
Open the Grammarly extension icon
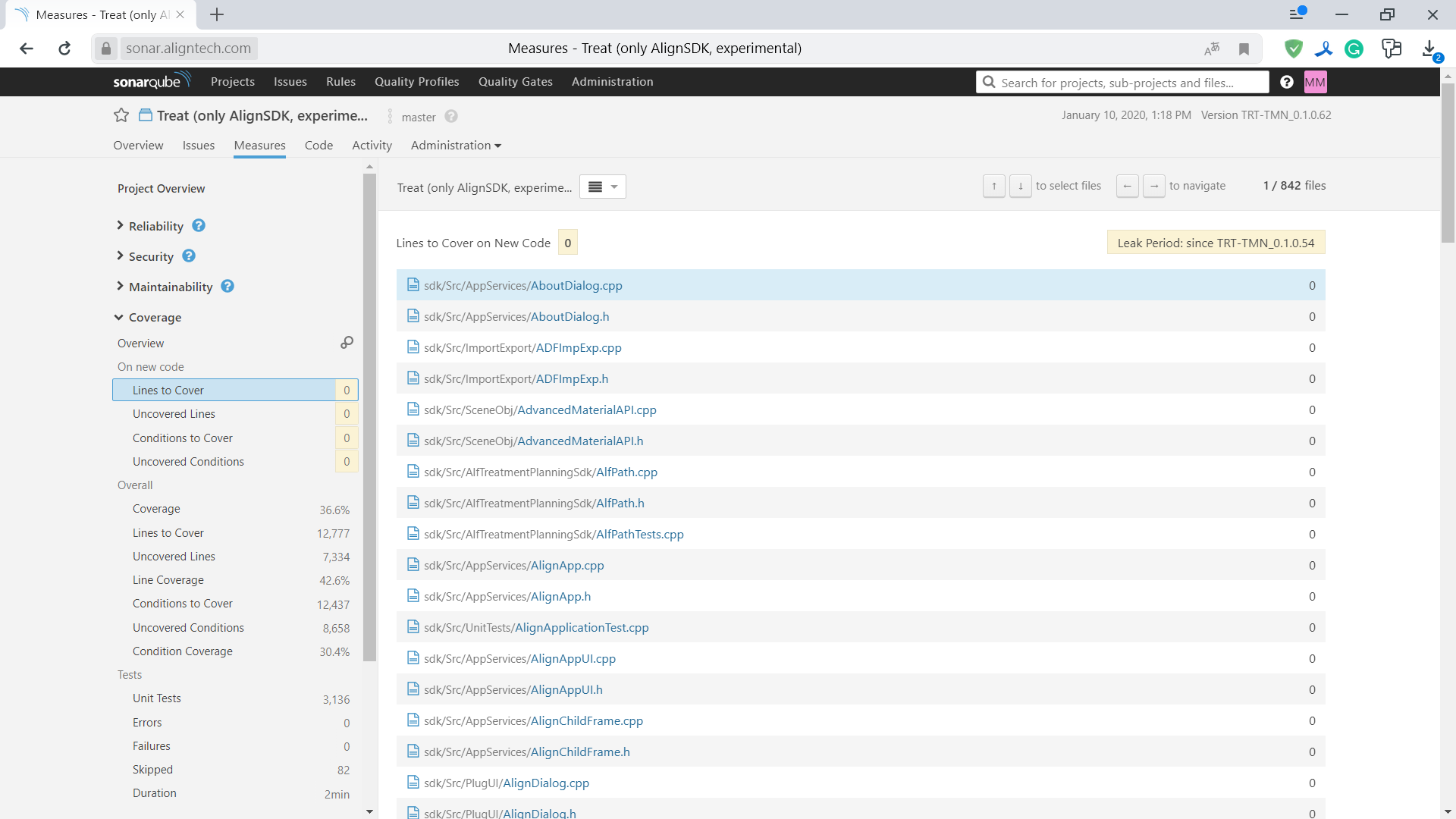pyautogui.click(x=1354, y=48)
